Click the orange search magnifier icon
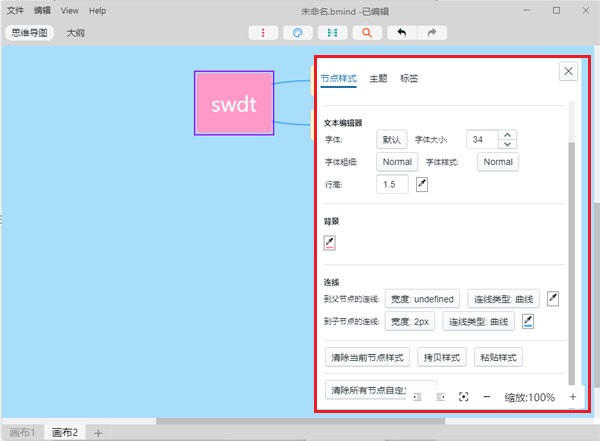 coord(367,33)
